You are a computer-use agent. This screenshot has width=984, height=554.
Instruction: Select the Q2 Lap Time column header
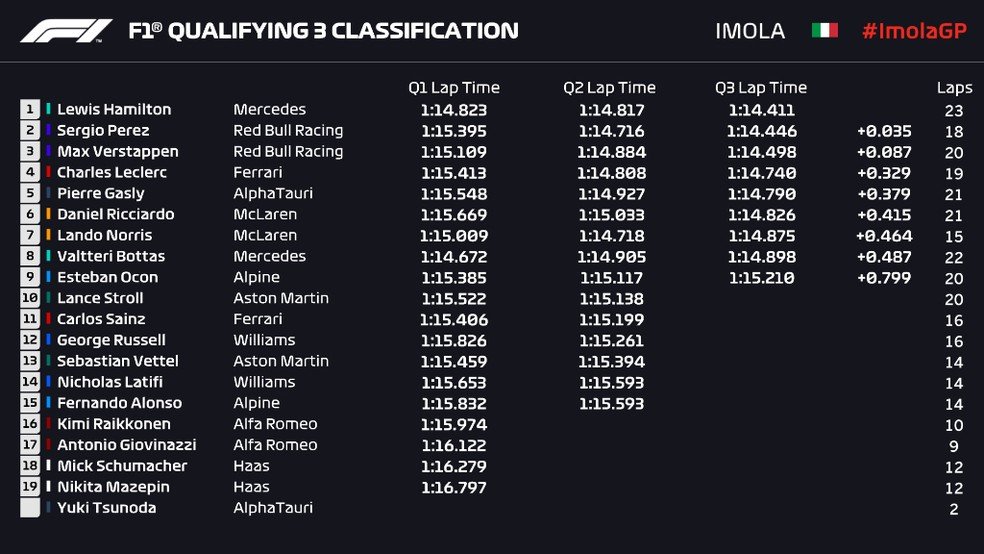tap(609, 88)
